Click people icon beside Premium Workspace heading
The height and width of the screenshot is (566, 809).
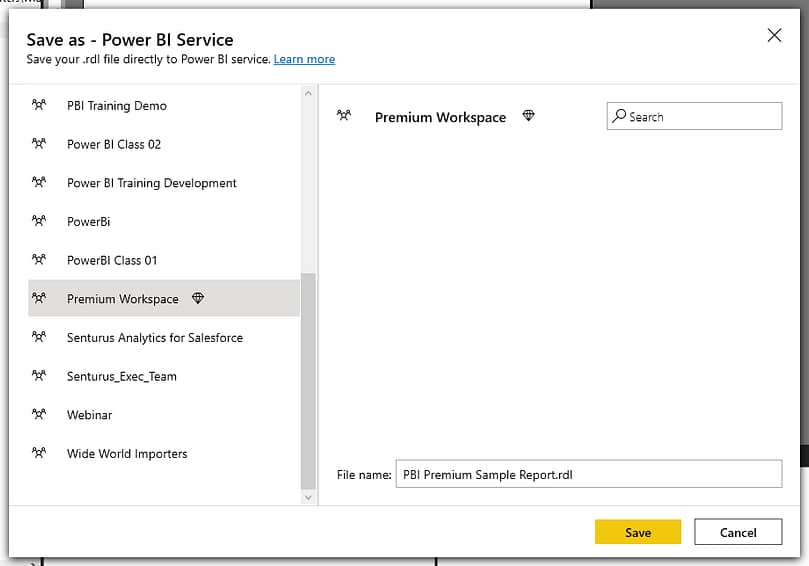point(344,116)
